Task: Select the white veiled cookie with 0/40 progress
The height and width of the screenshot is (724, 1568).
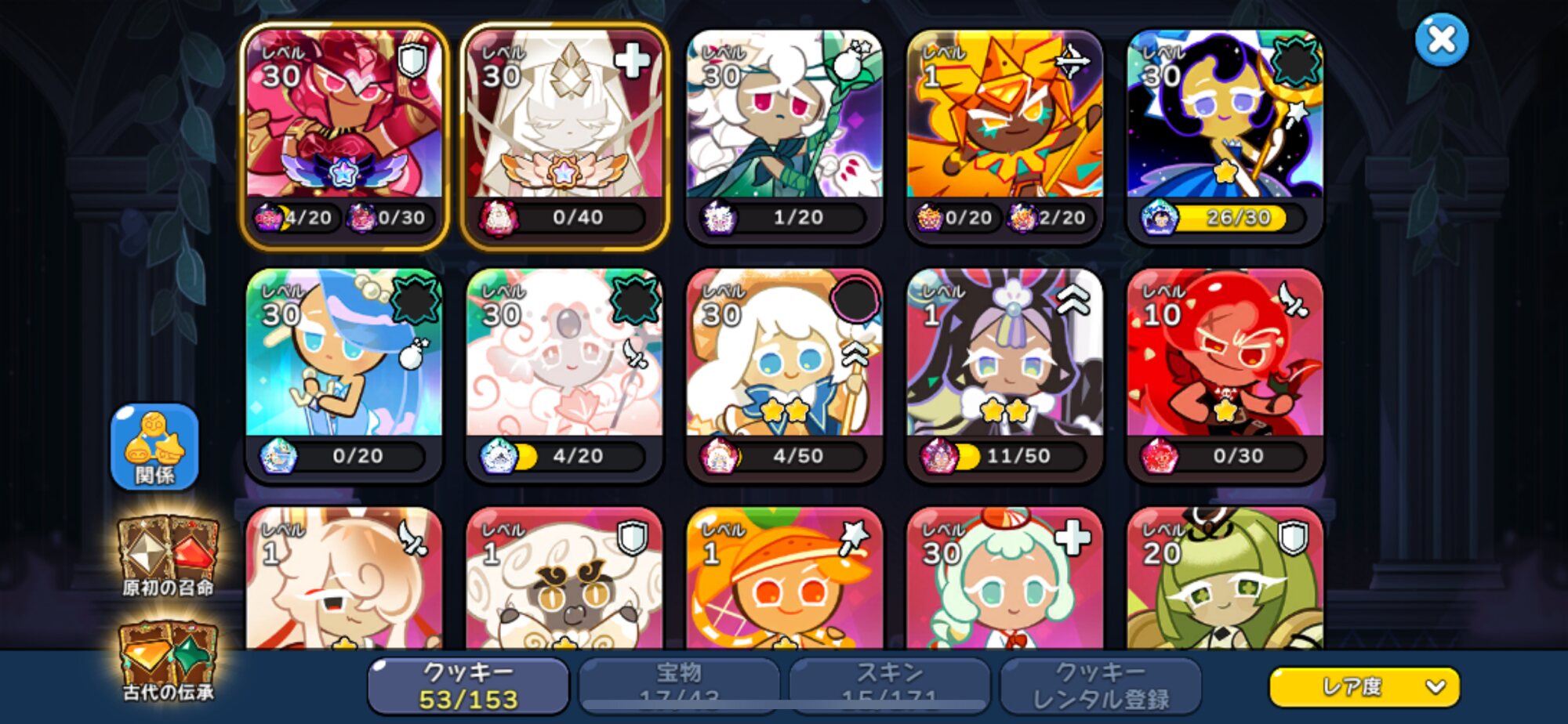Action: [564, 136]
